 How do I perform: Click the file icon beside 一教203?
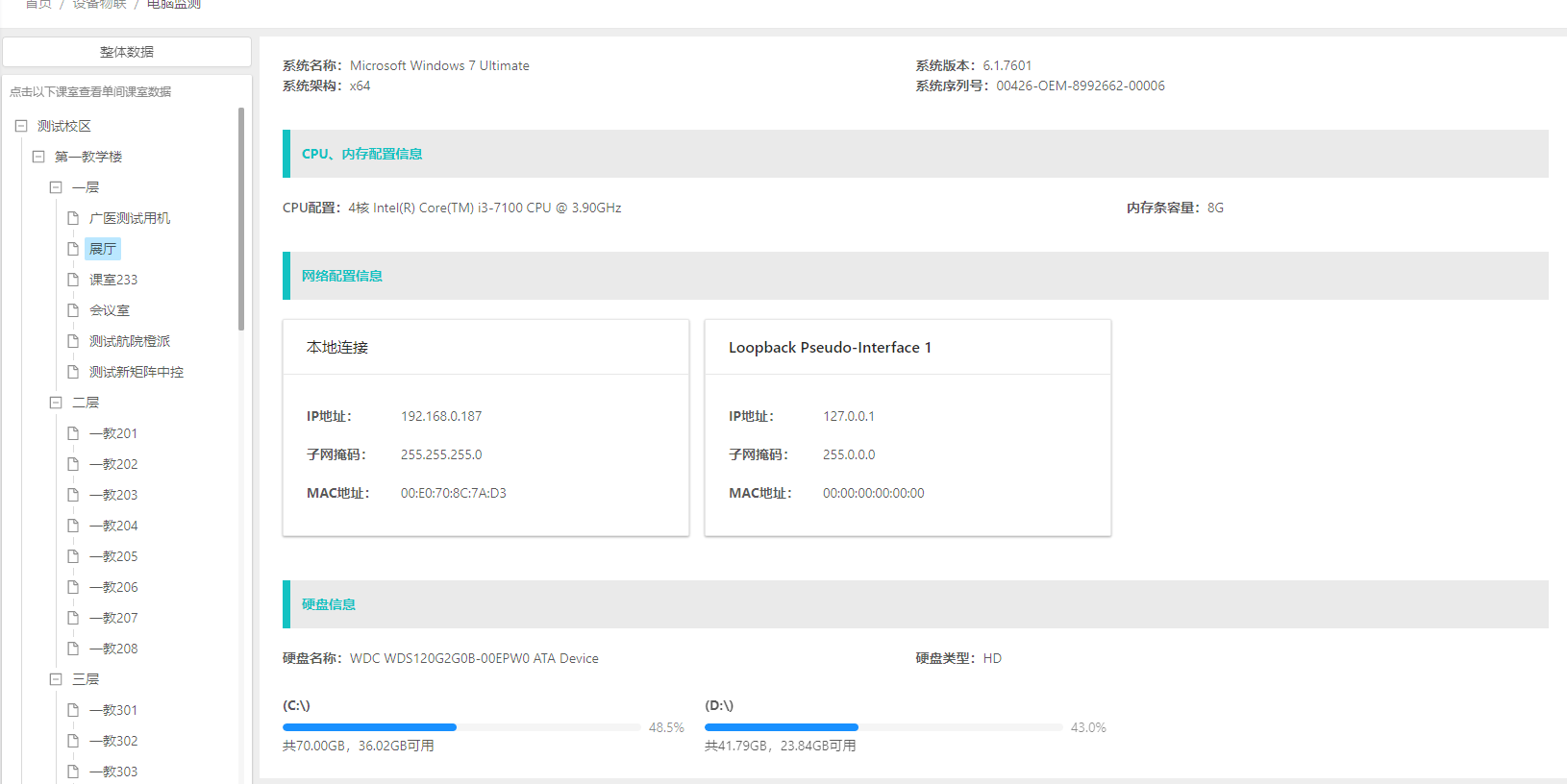[73, 495]
